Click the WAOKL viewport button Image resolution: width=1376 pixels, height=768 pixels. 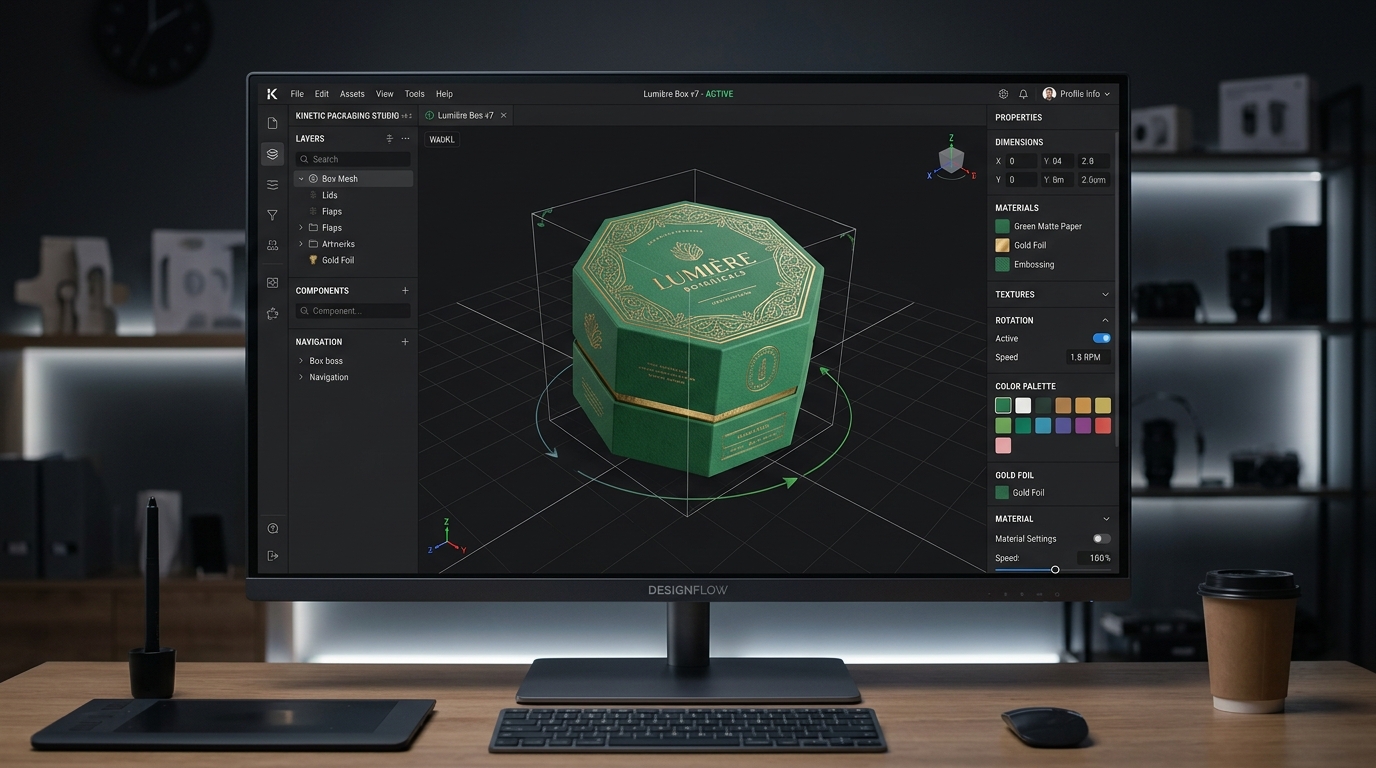pyautogui.click(x=442, y=140)
